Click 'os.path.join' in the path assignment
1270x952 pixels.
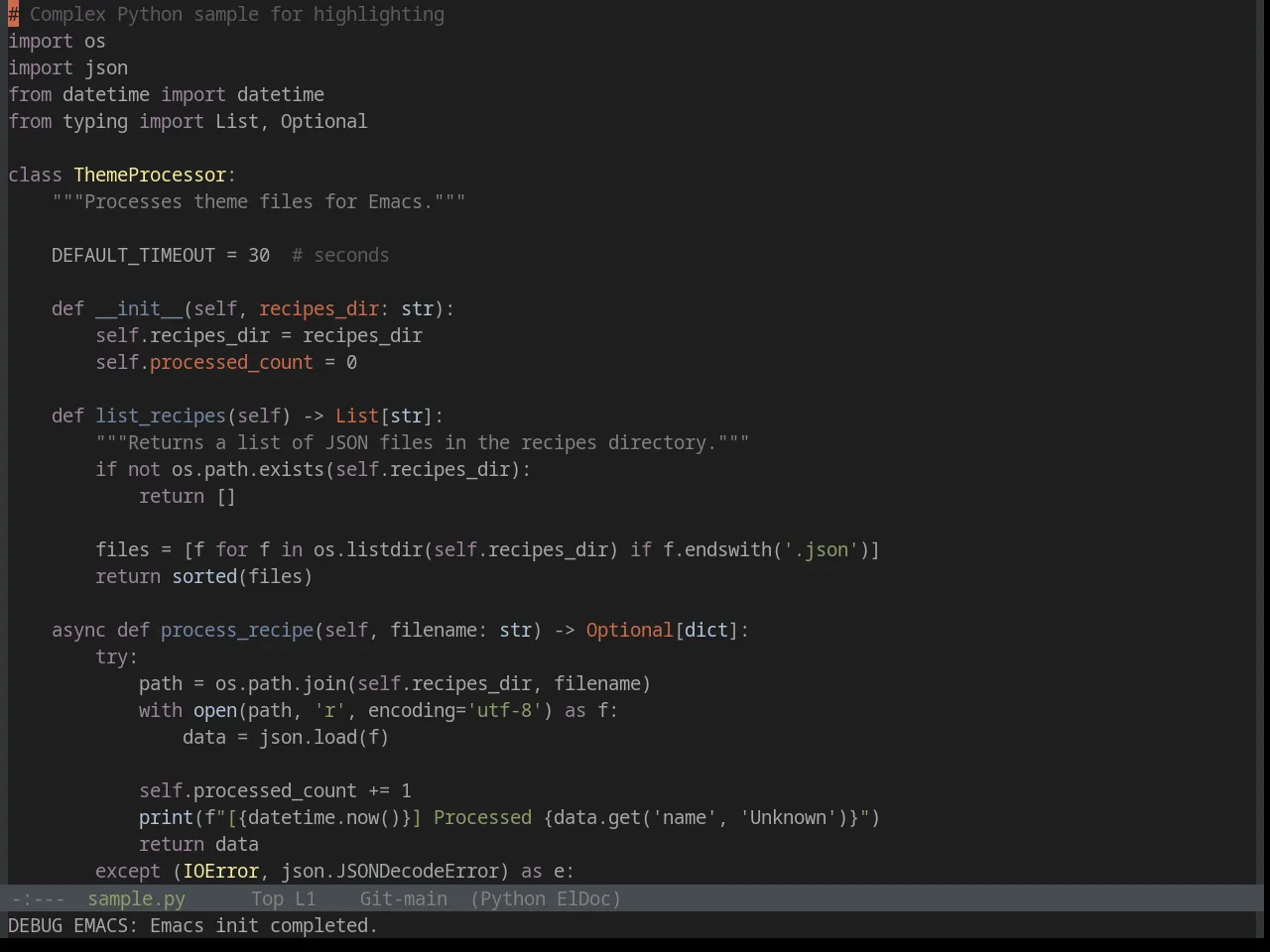click(x=281, y=683)
